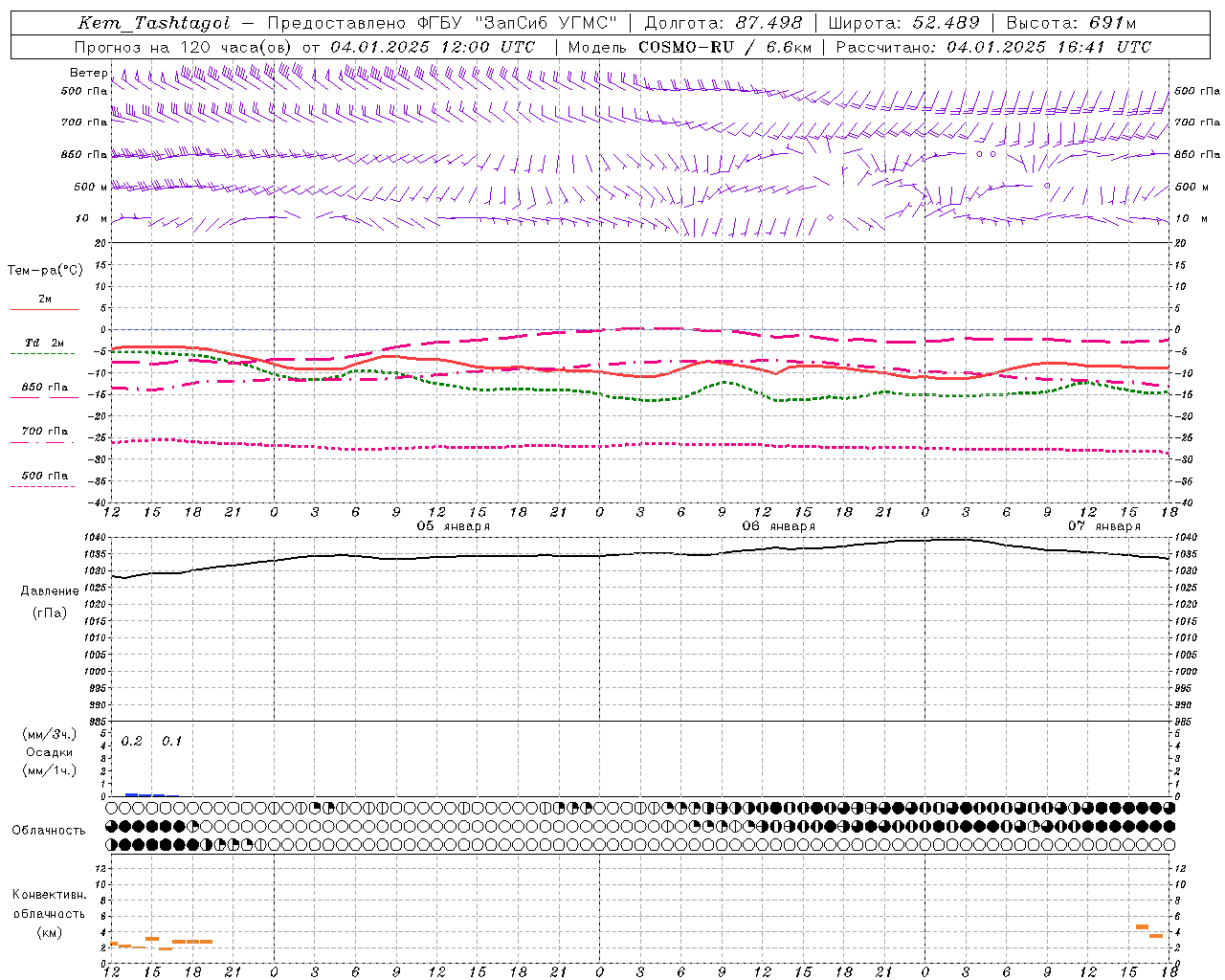1225x980 pixels.
Task: Click the "Тем-ра(°C)" temperature label
Action: (45, 271)
